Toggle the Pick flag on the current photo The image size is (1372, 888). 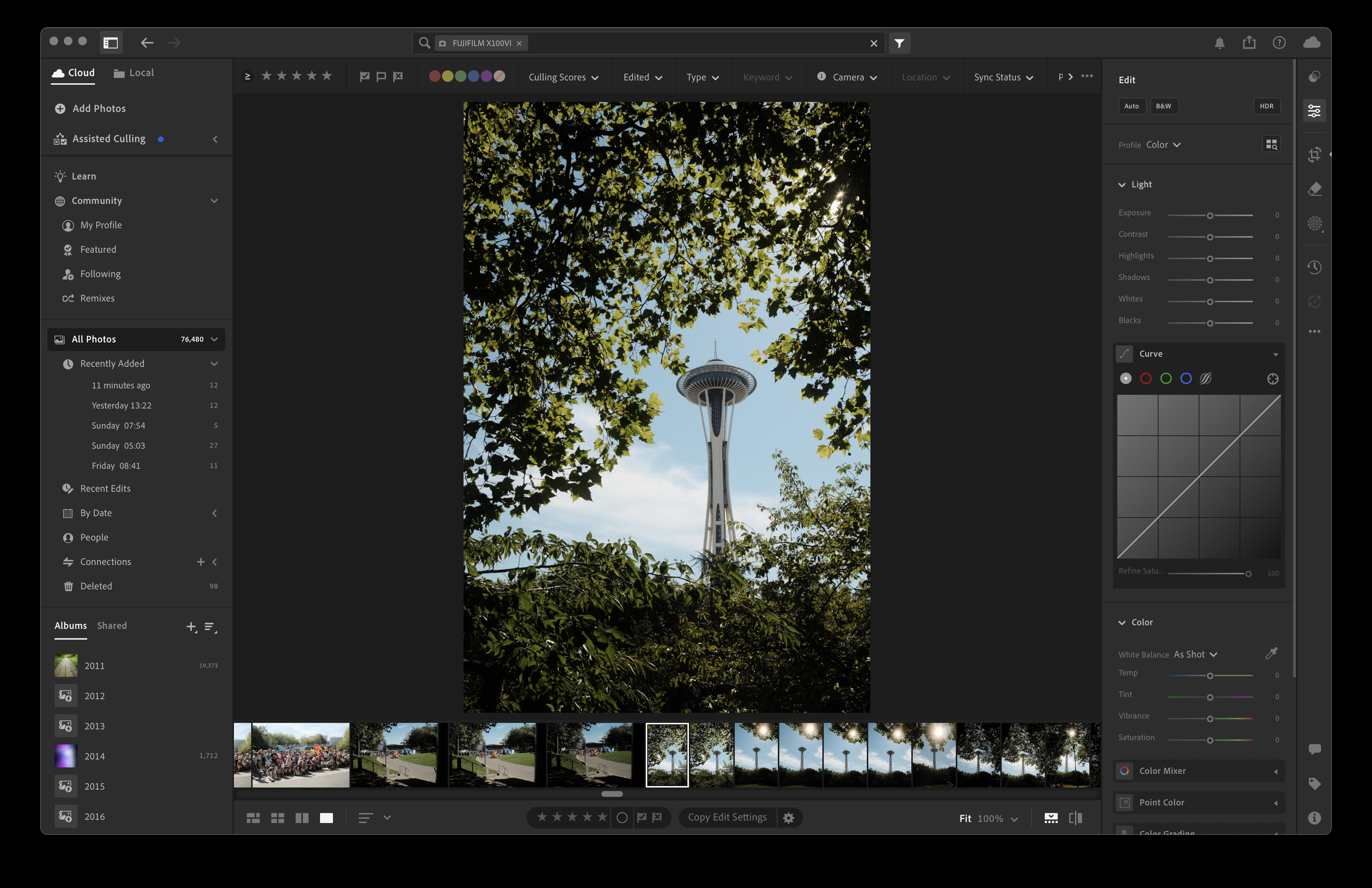tap(642, 817)
